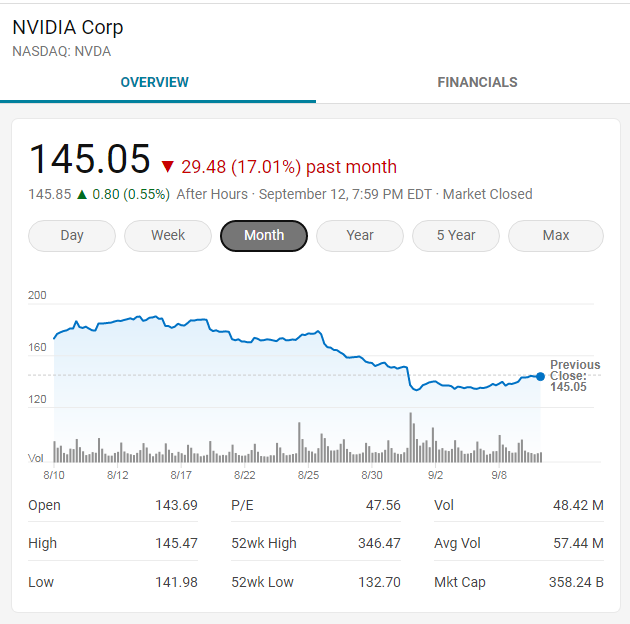The image size is (630, 624).
Task: Show the Year price chart
Action: click(x=360, y=236)
